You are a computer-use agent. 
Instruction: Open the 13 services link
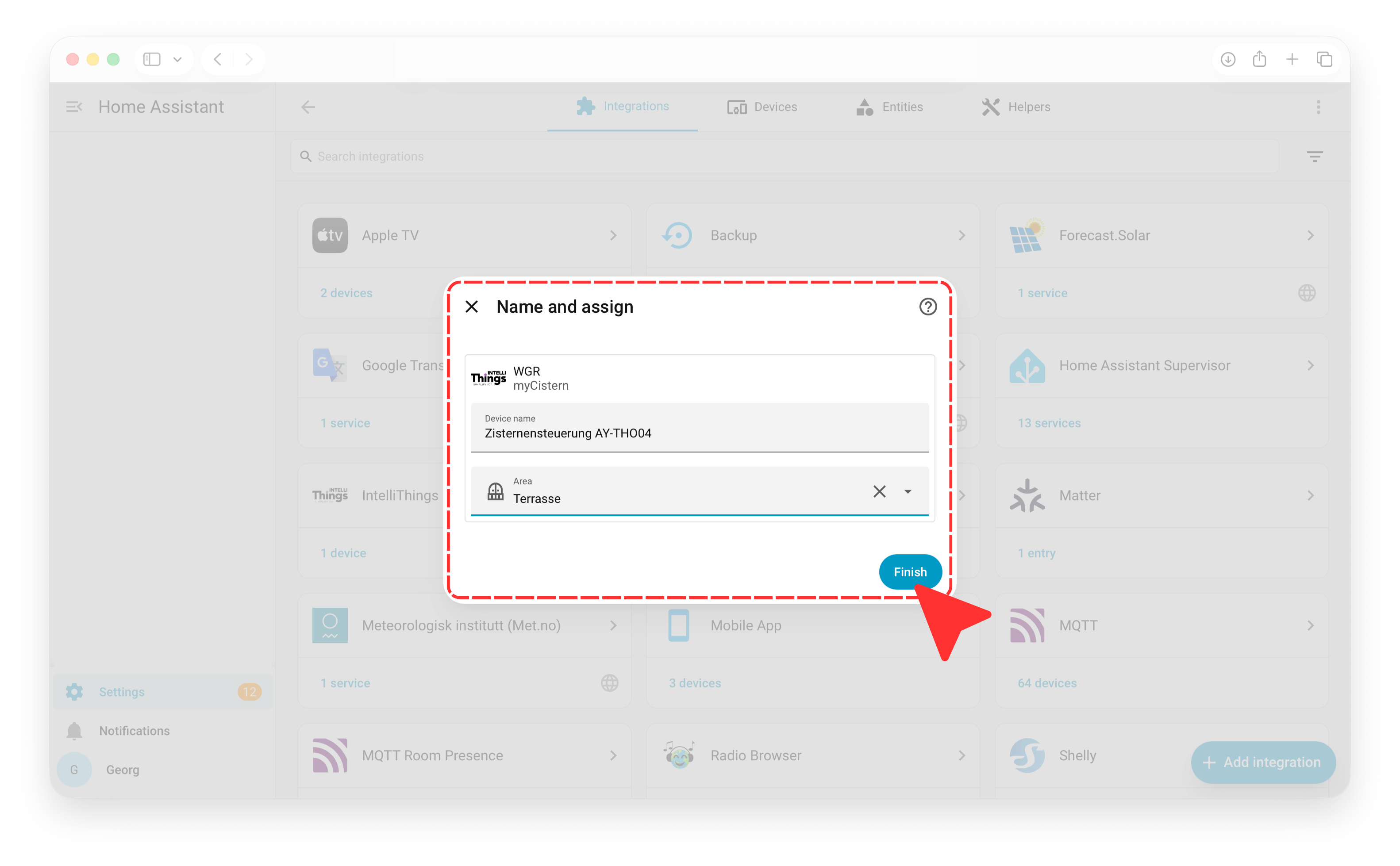[1049, 423]
